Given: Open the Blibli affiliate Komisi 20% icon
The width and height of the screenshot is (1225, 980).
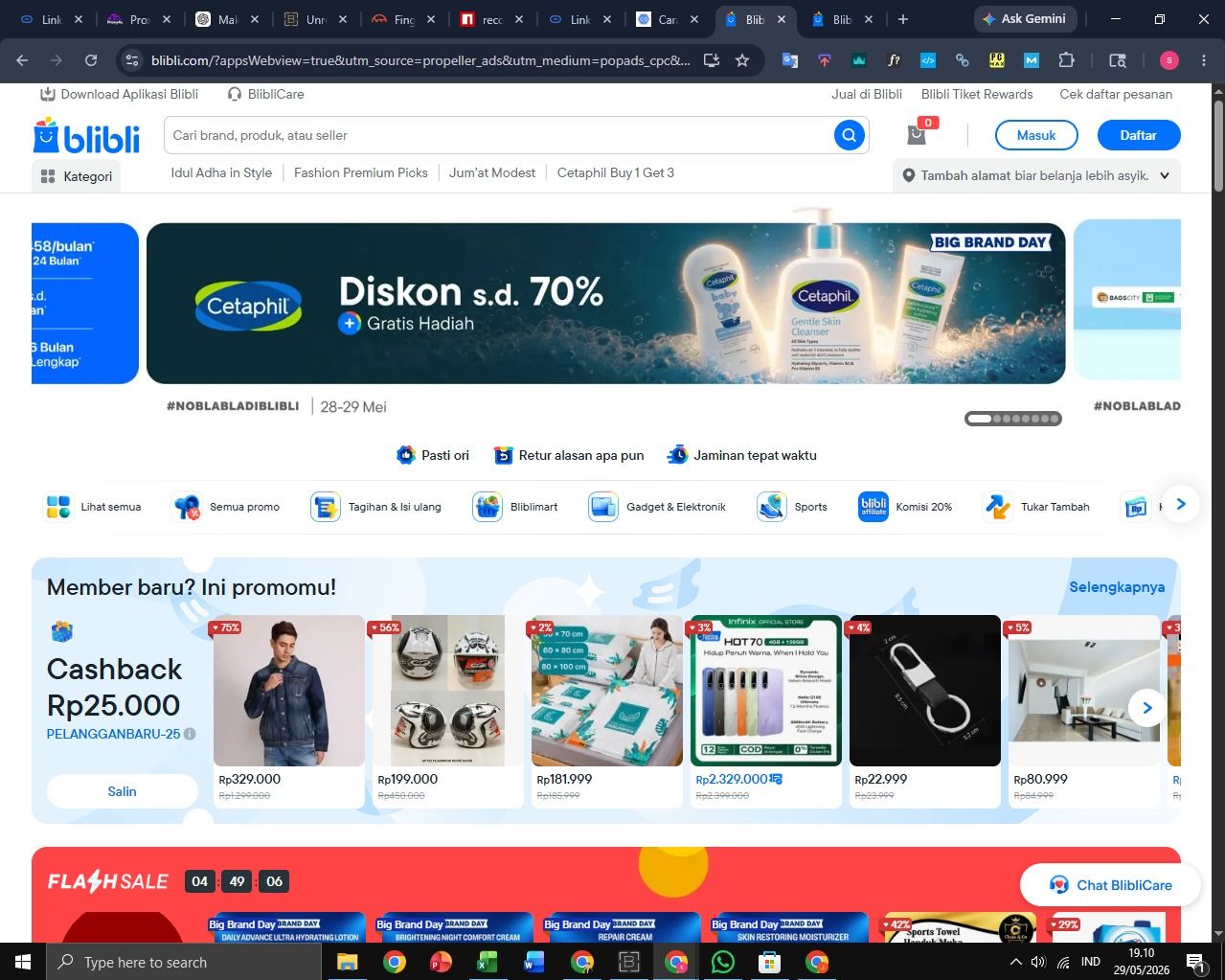Looking at the screenshot, I should 873,507.
